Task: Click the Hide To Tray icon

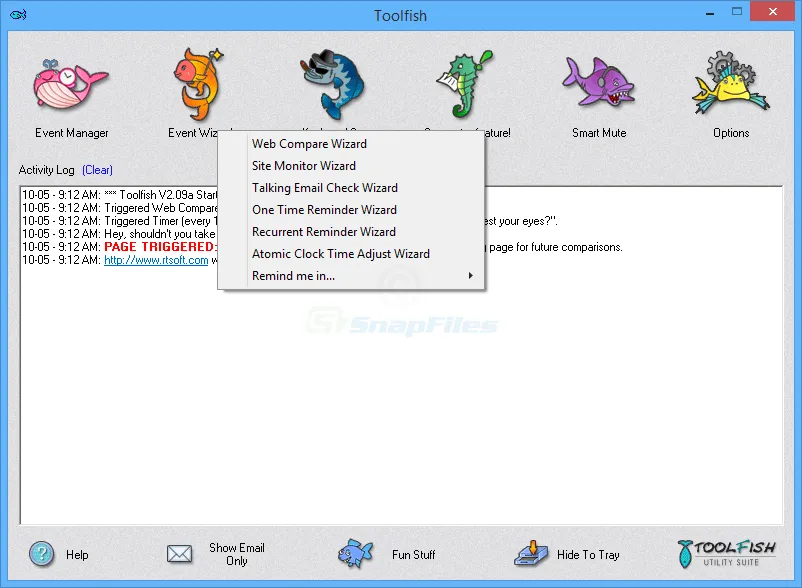Action: (531, 553)
